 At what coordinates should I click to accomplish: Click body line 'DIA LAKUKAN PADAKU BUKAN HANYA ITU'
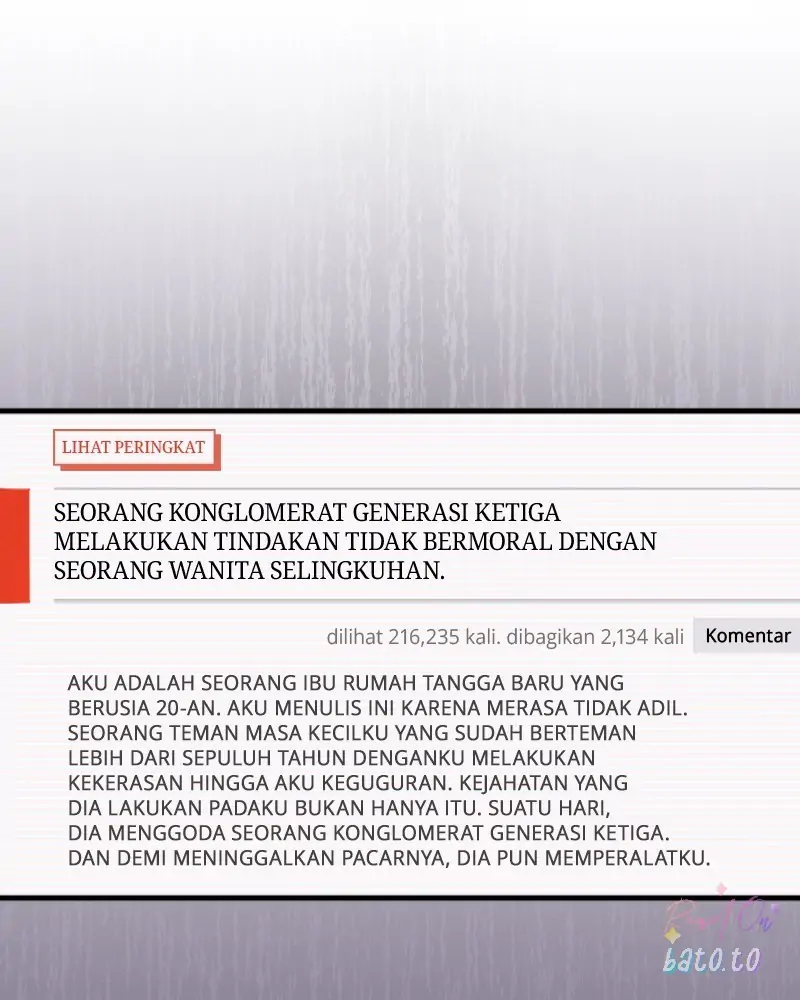[x=360, y=808]
